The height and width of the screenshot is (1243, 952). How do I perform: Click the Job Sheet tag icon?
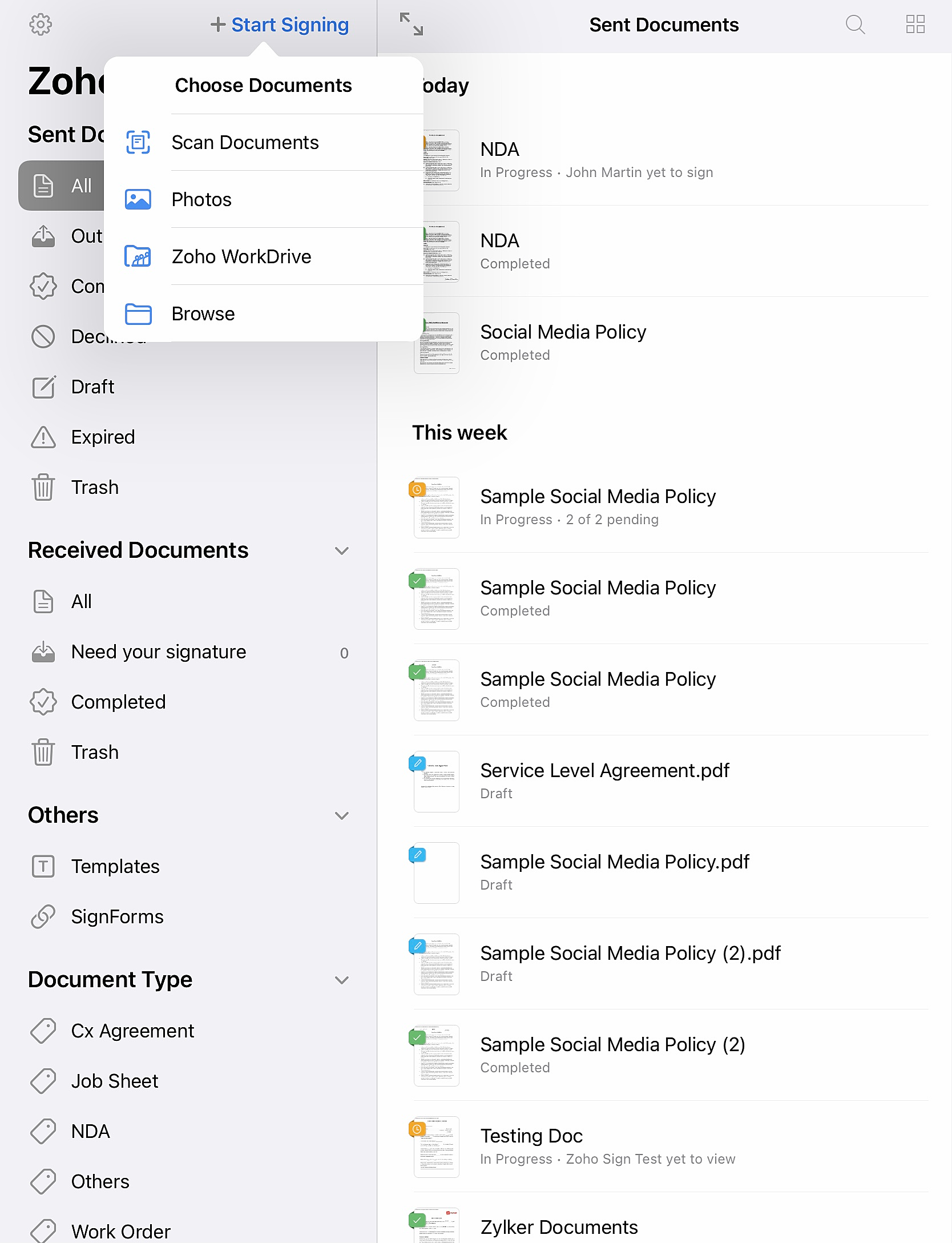pyautogui.click(x=43, y=1081)
